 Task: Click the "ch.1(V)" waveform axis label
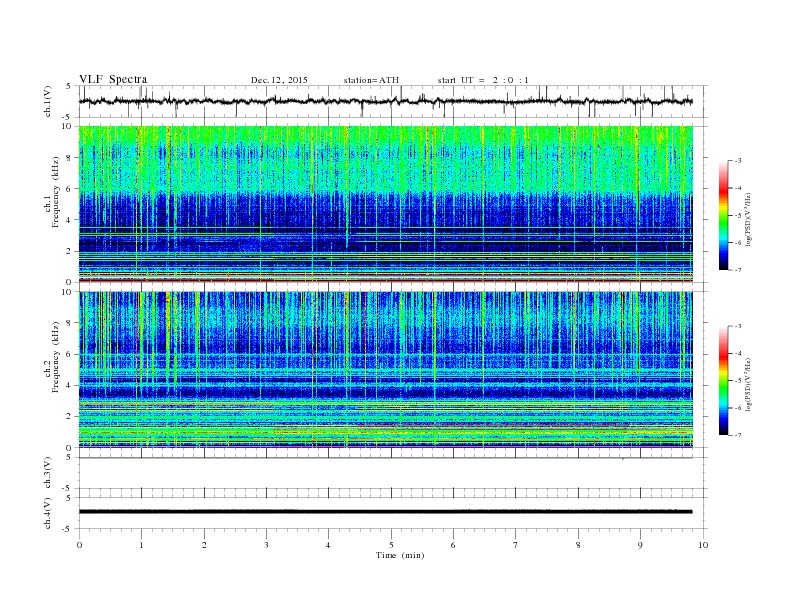(48, 101)
